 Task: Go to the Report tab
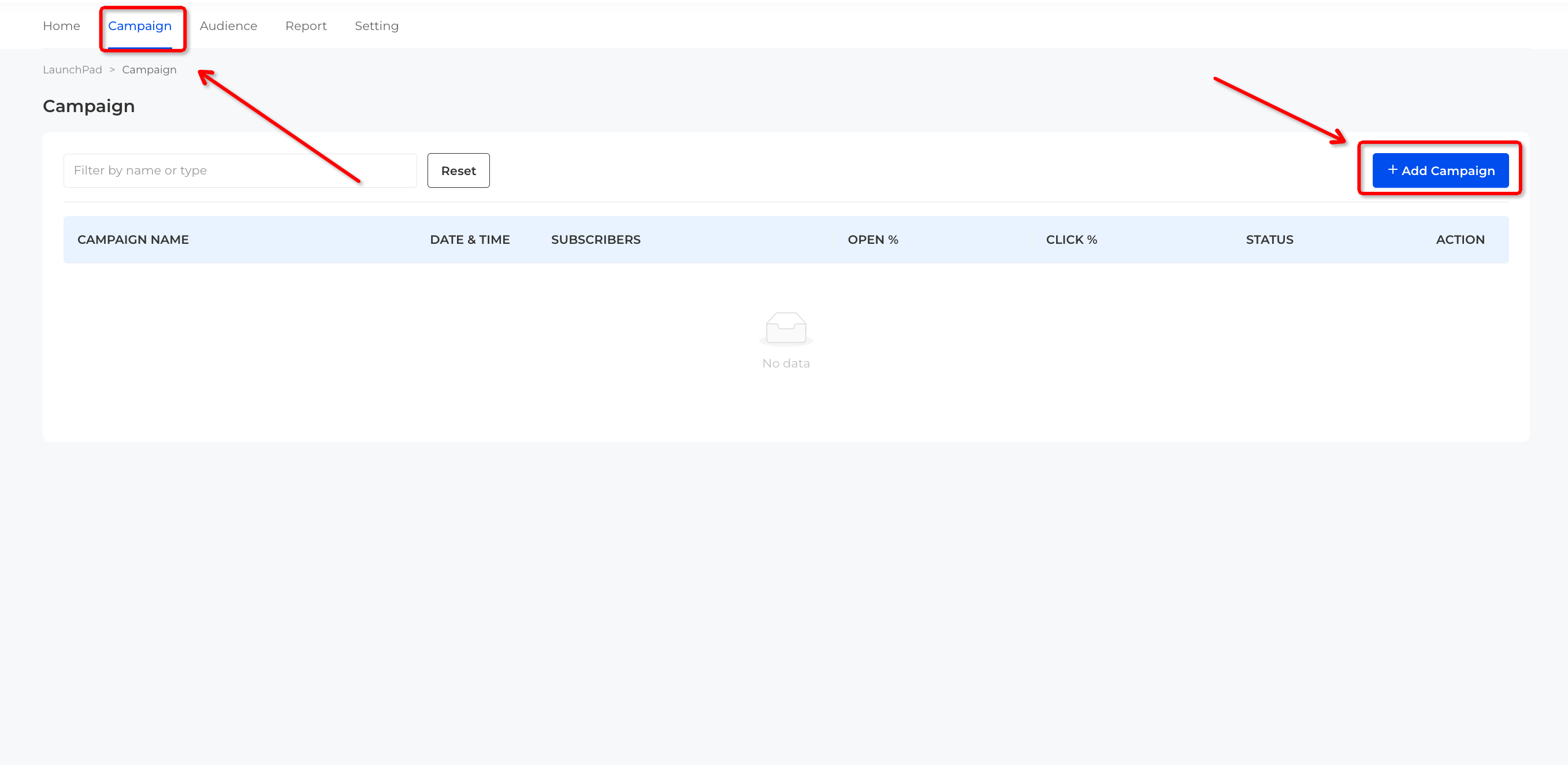[306, 26]
